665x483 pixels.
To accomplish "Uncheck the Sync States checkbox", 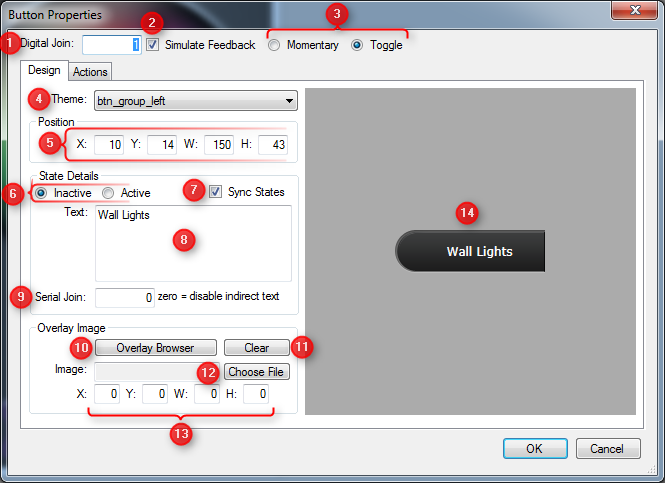I will [x=216, y=192].
